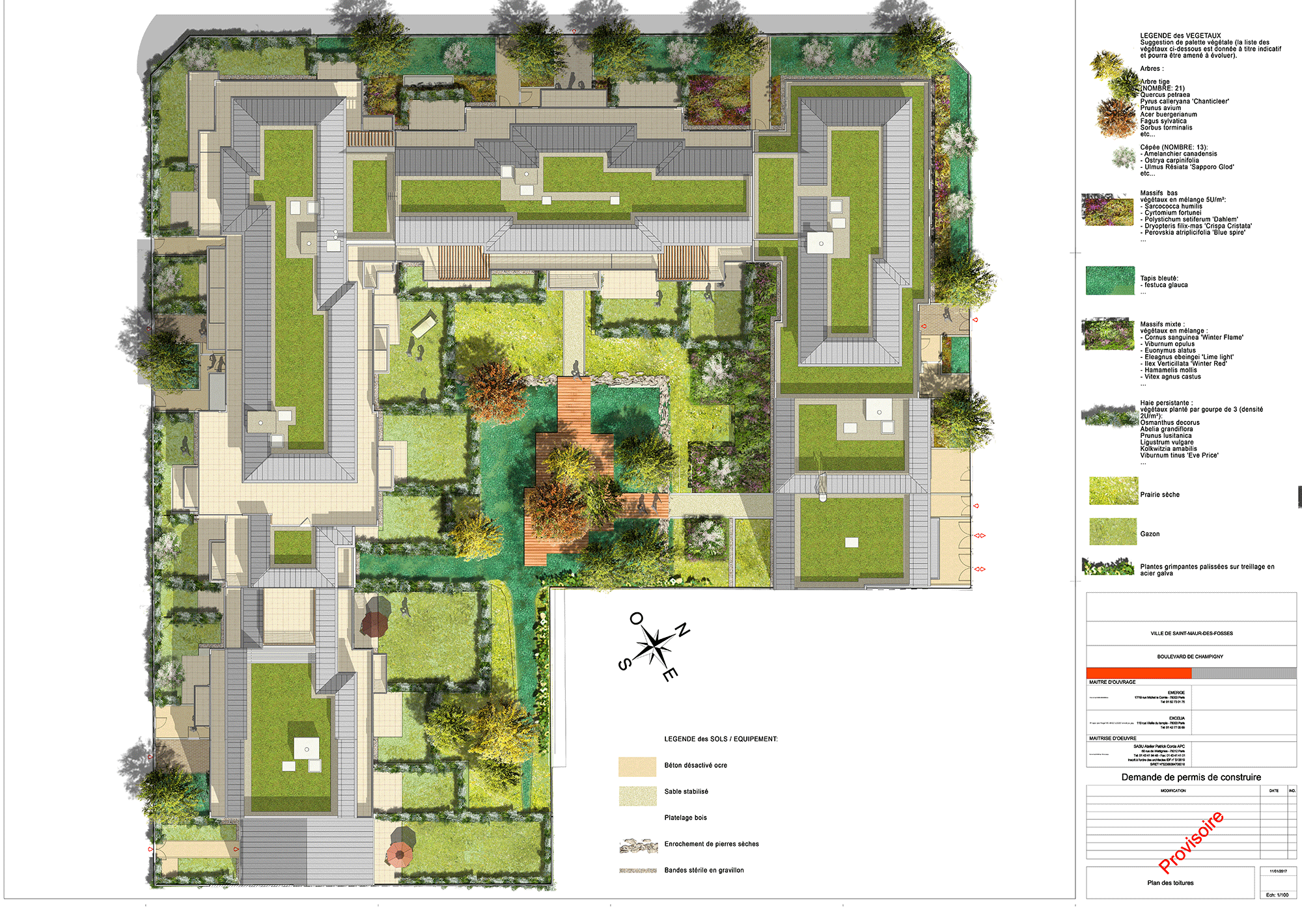Click the Gazon legend swatch

pos(1113,532)
